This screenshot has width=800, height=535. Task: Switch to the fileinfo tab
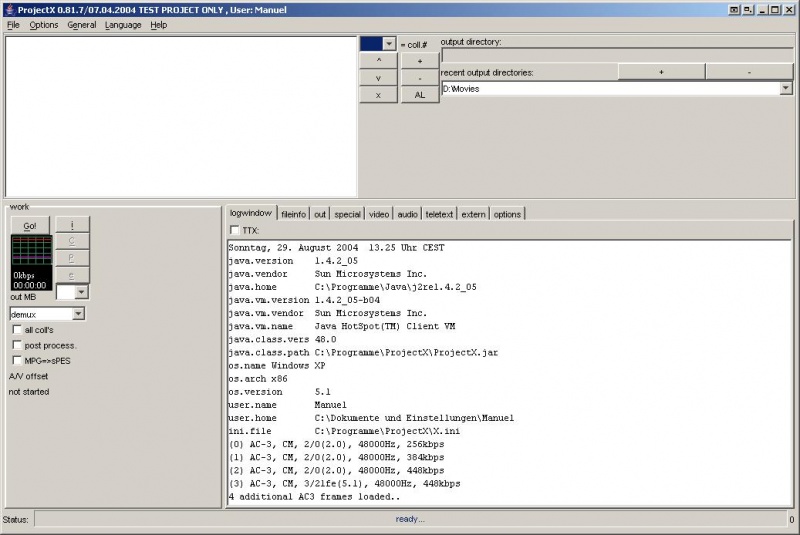(x=293, y=214)
